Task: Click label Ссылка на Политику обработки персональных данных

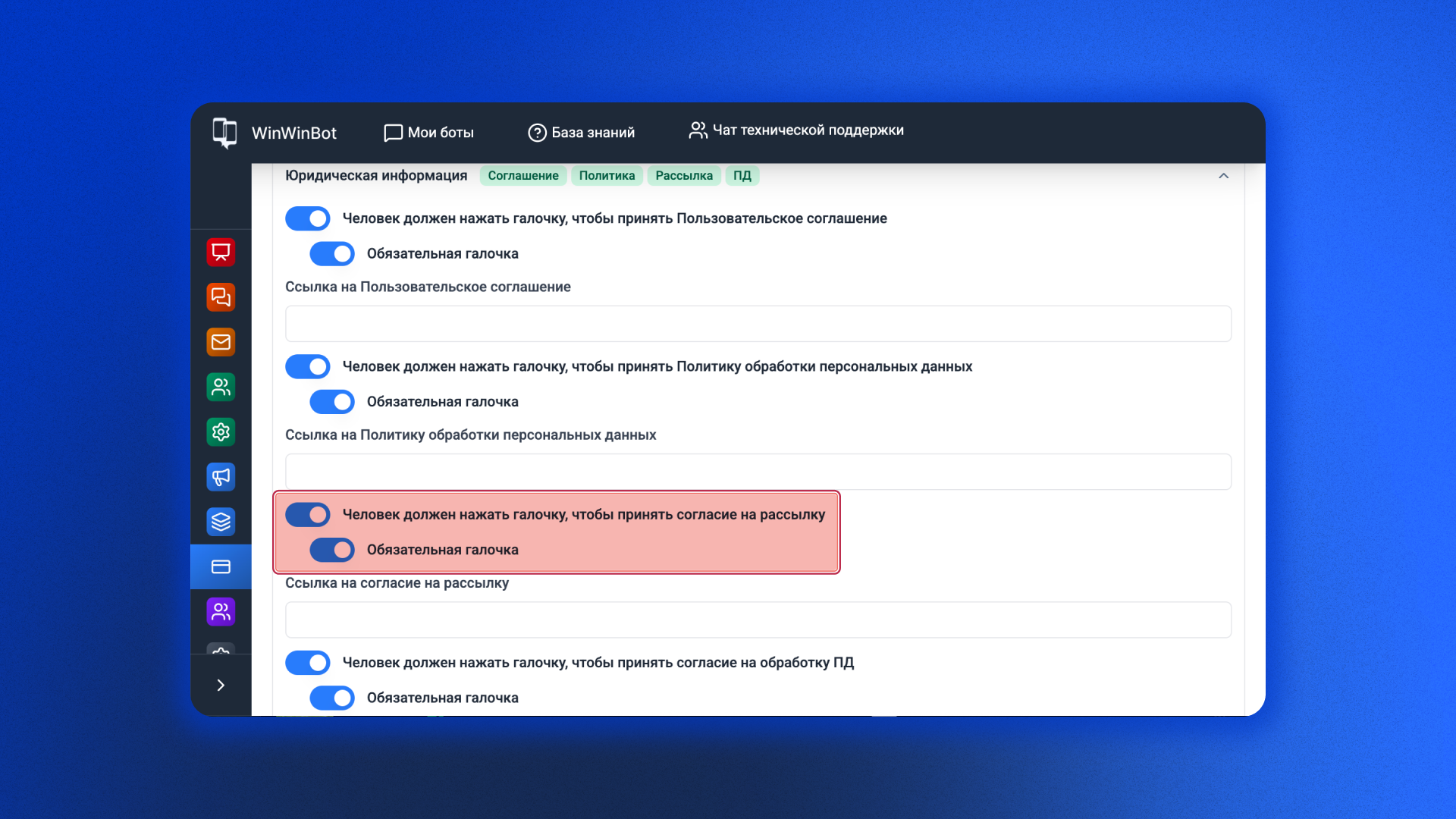Action: point(471,435)
